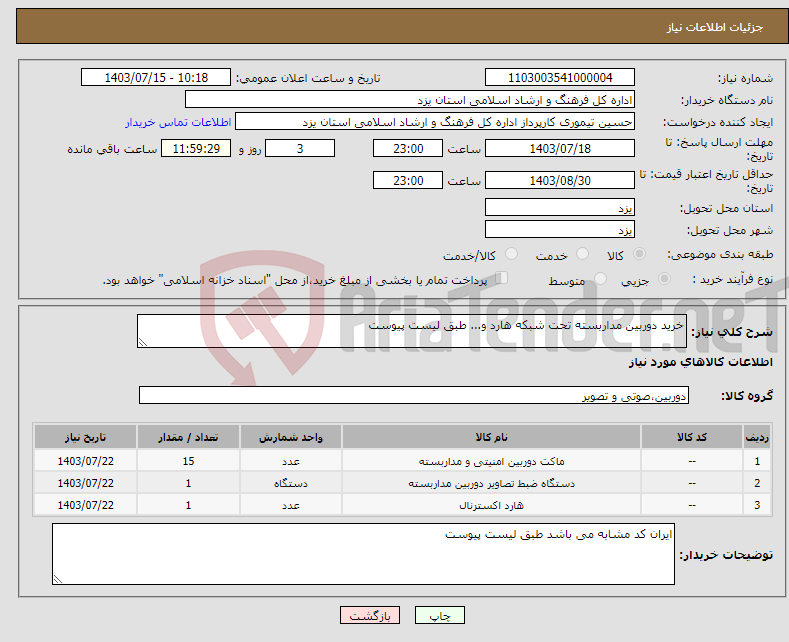The width and height of the screenshot is (789, 642).
Task: Click the resize handle of buyer notes box
Action: tap(57, 580)
